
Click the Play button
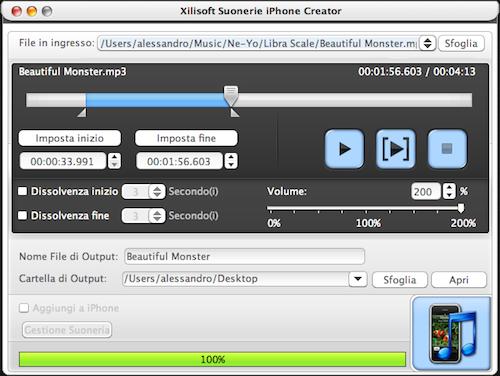click(x=344, y=149)
